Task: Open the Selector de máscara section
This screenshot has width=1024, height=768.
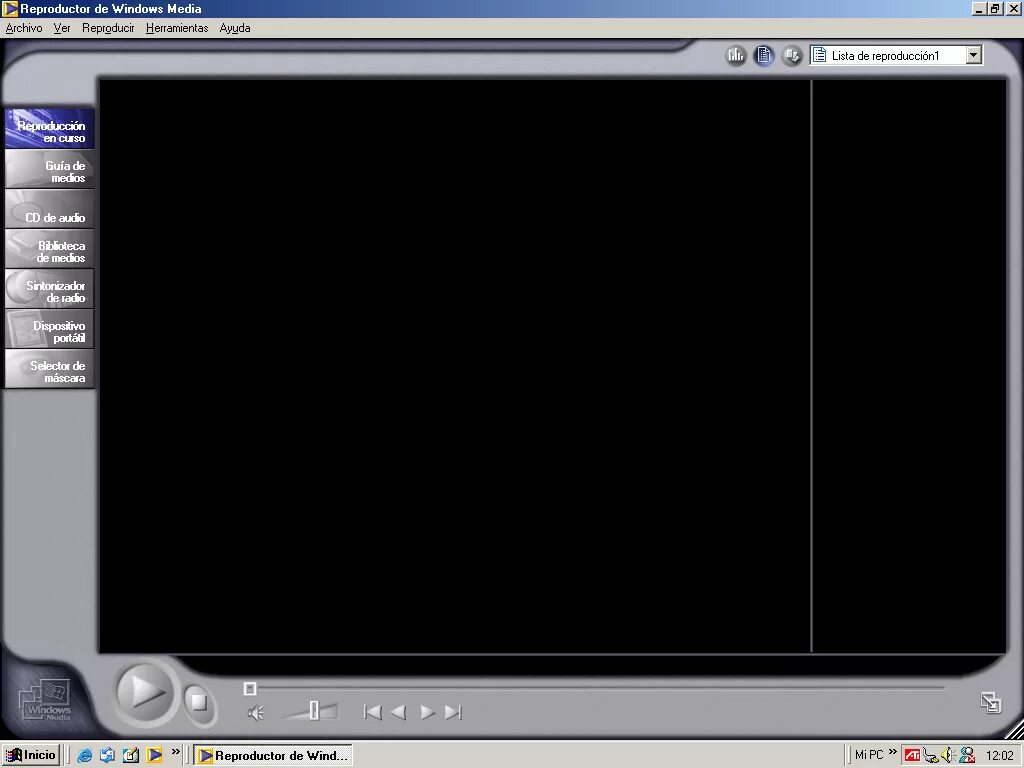Action: click(50, 369)
